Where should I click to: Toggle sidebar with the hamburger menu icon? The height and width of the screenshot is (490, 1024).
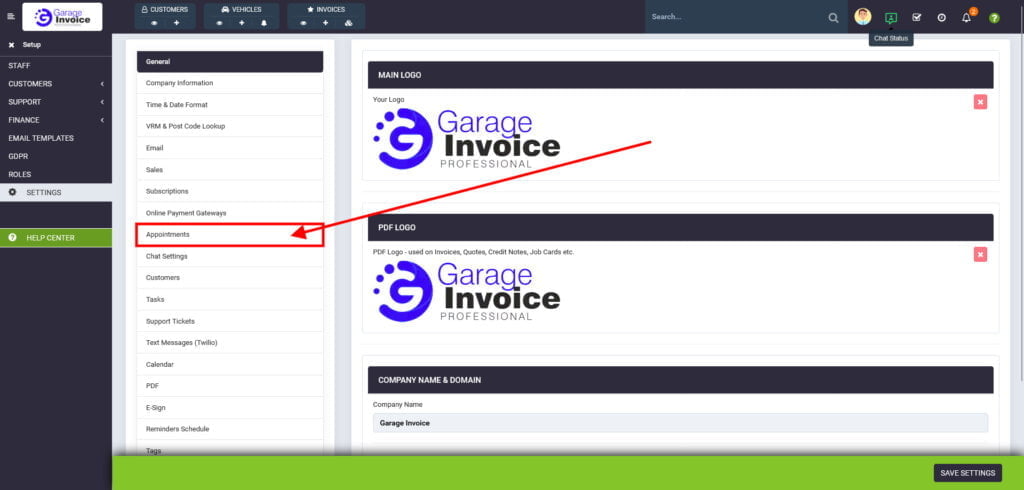pos(10,16)
